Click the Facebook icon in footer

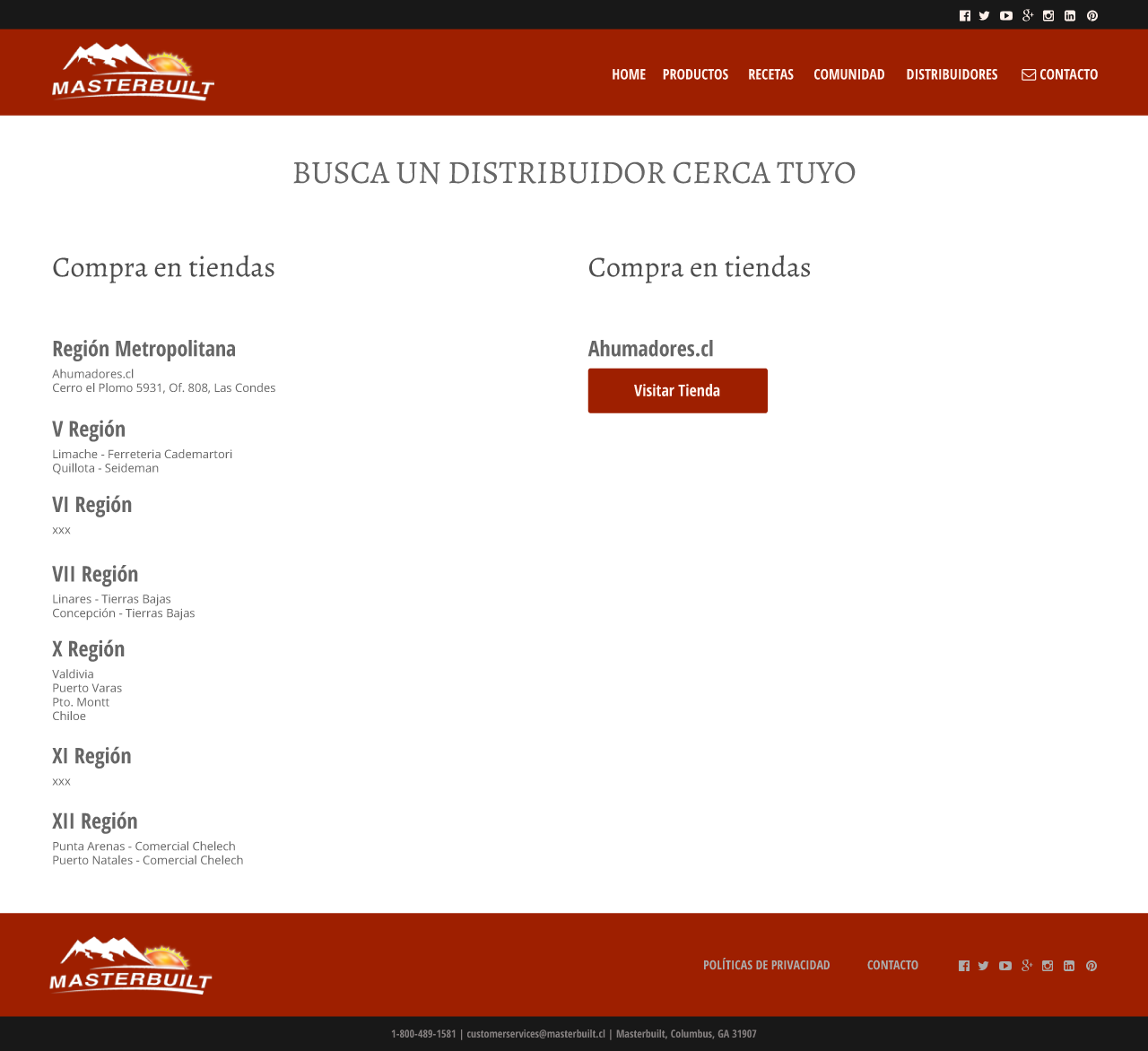[963, 966]
